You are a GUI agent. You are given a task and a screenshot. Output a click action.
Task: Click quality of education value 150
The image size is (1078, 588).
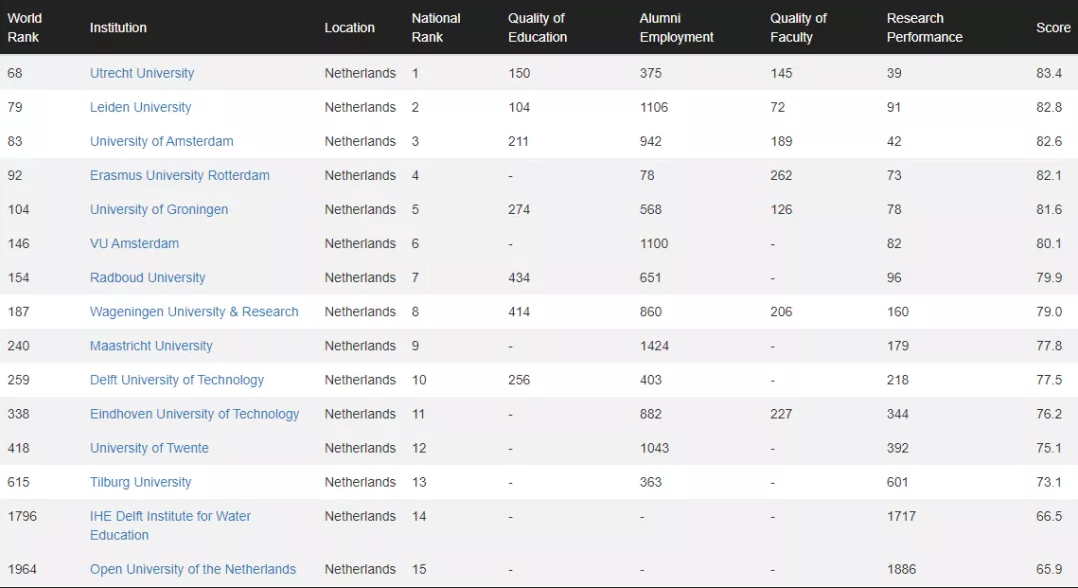click(519, 73)
